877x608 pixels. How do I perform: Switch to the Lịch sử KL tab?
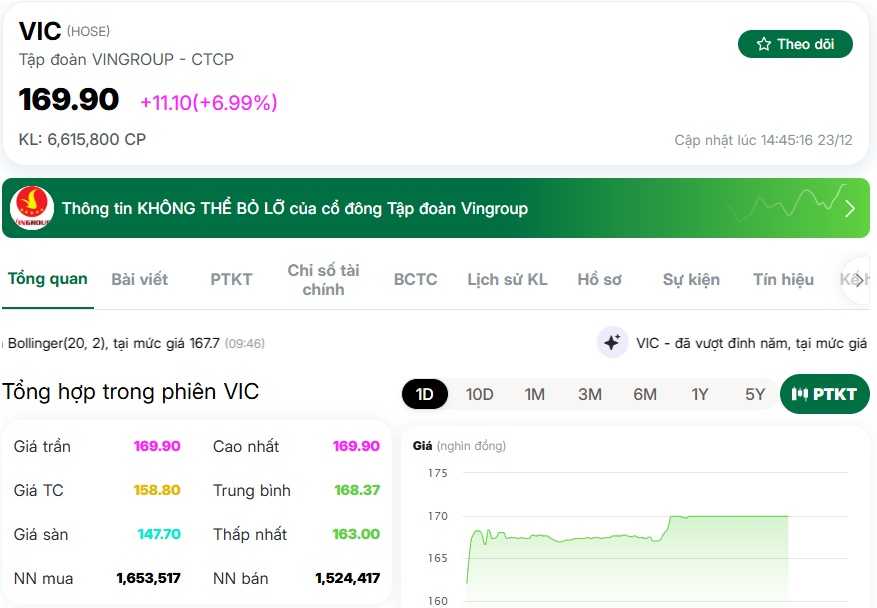coord(508,280)
